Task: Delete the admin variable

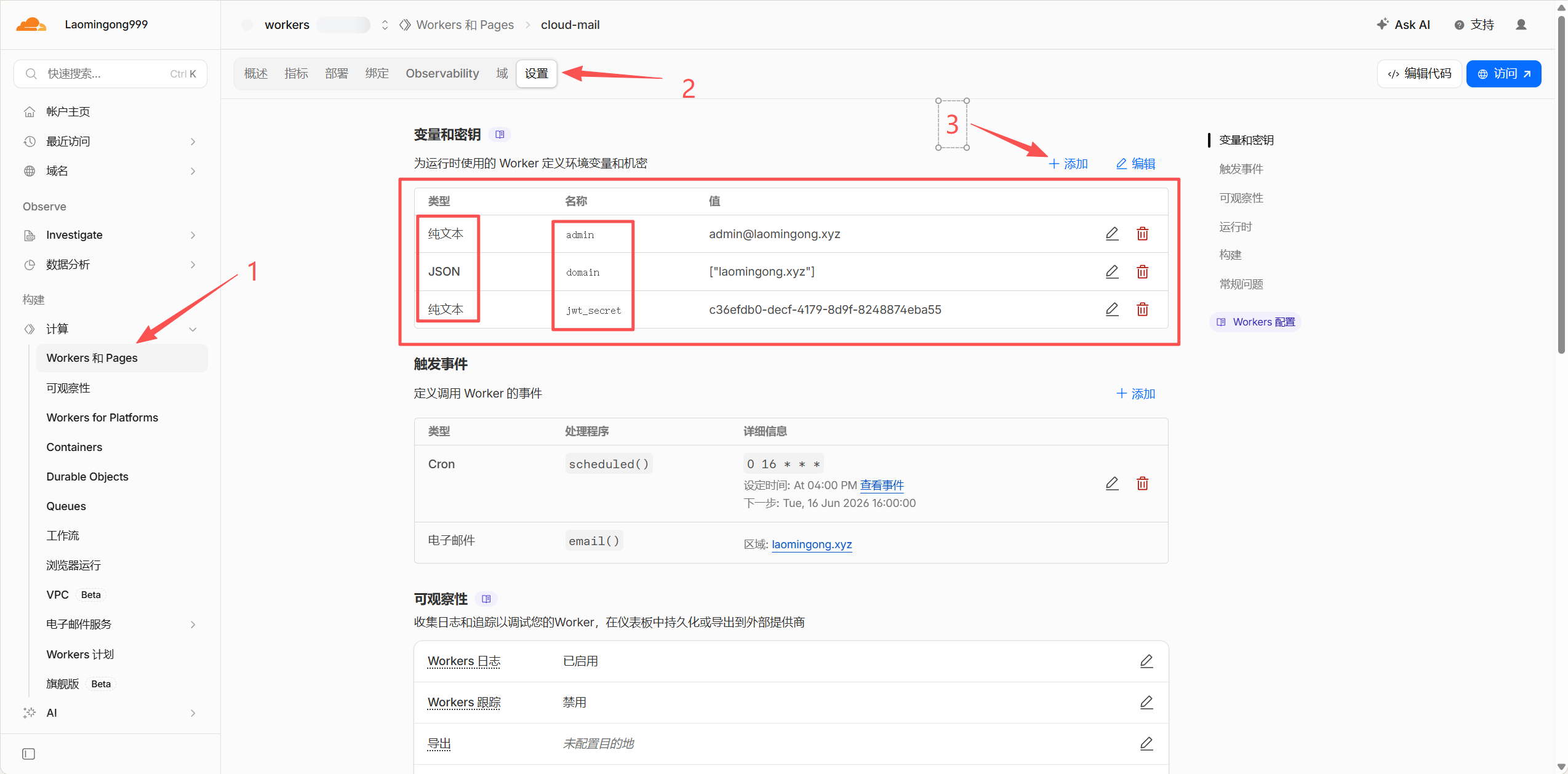Action: click(1143, 234)
